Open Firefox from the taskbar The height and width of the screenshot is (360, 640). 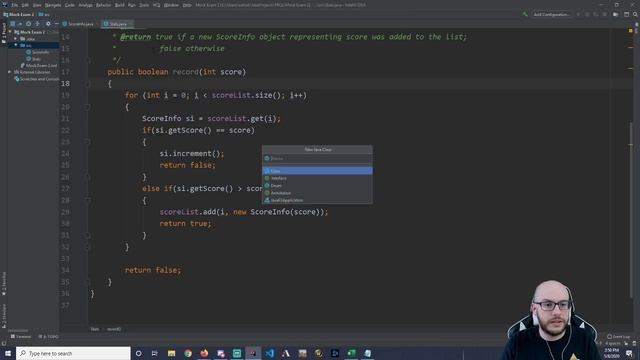click(204, 353)
